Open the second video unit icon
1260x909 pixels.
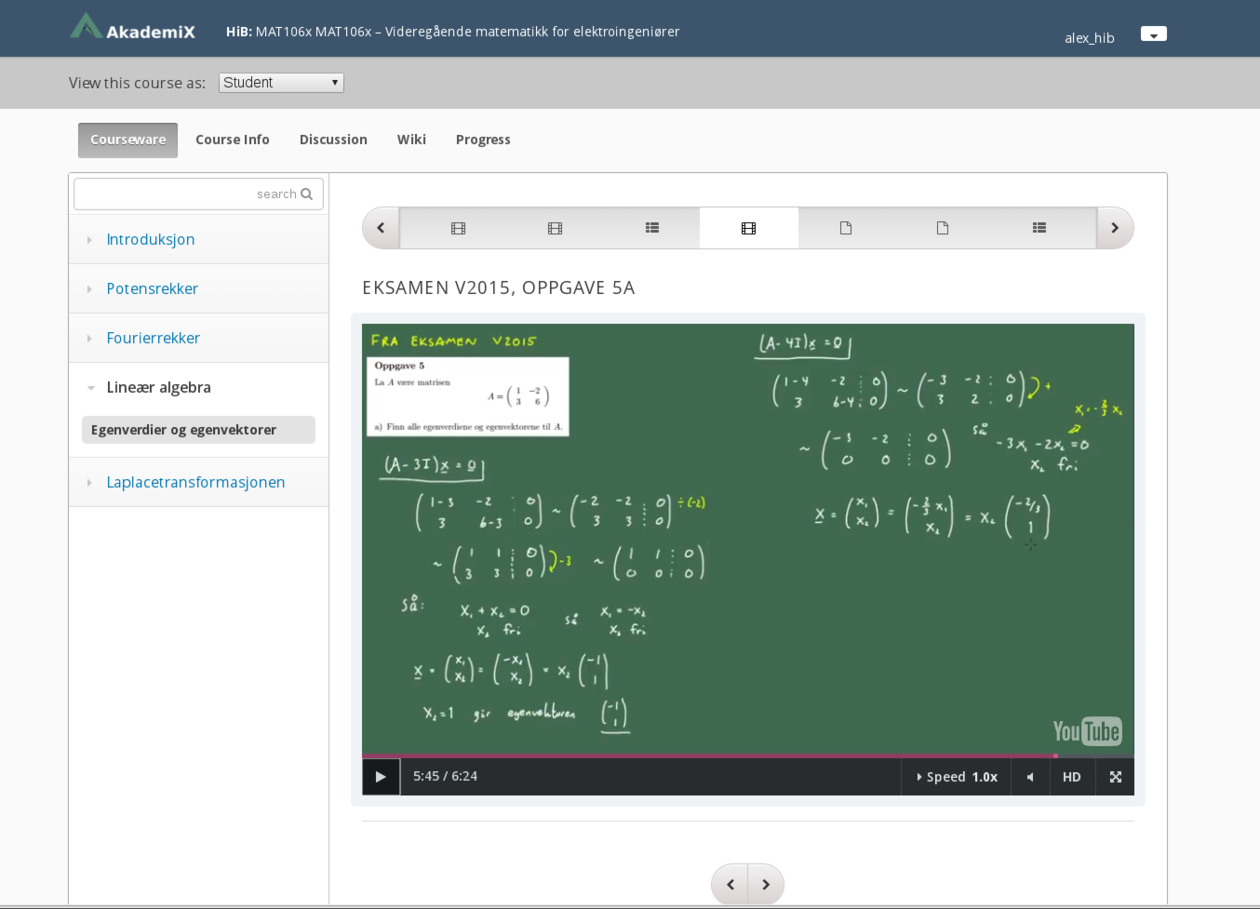[555, 228]
